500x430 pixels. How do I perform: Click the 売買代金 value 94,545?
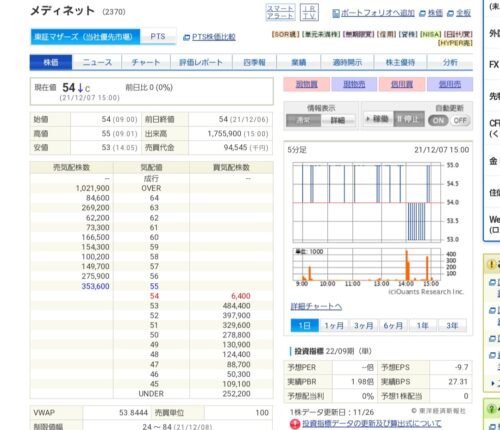(235, 148)
